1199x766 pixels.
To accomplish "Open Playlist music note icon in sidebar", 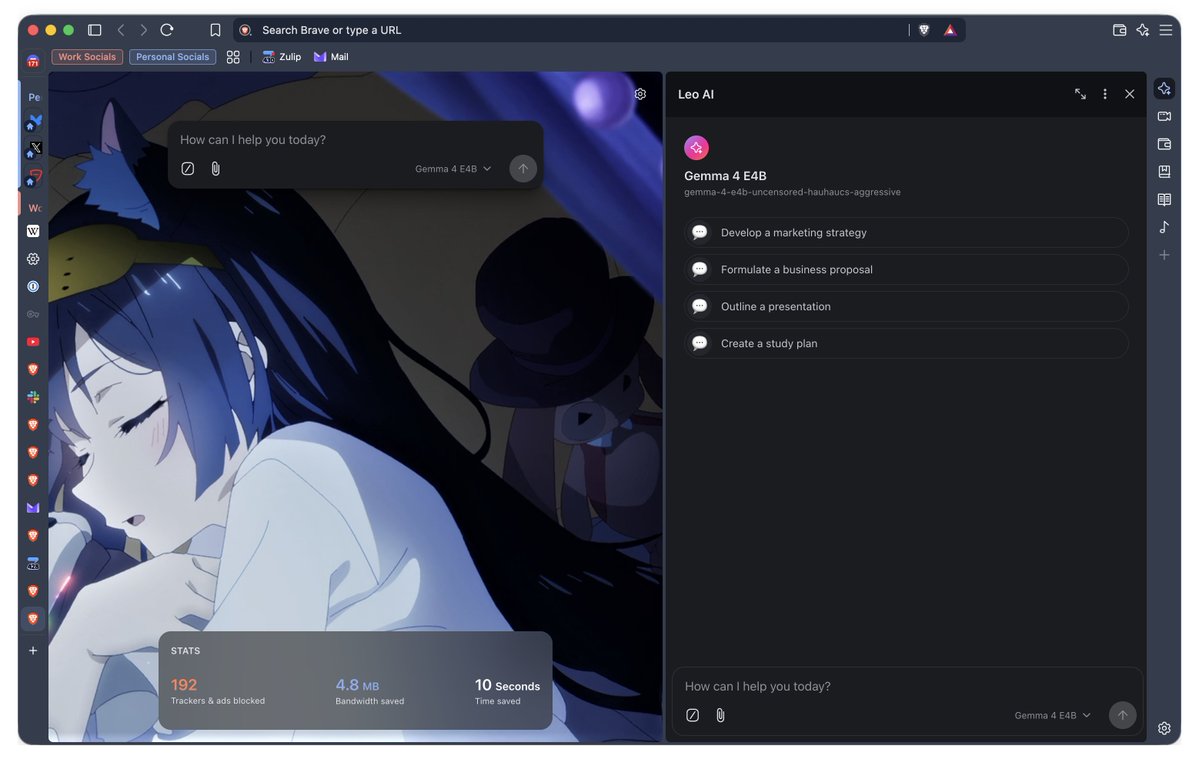I will pos(1164,227).
